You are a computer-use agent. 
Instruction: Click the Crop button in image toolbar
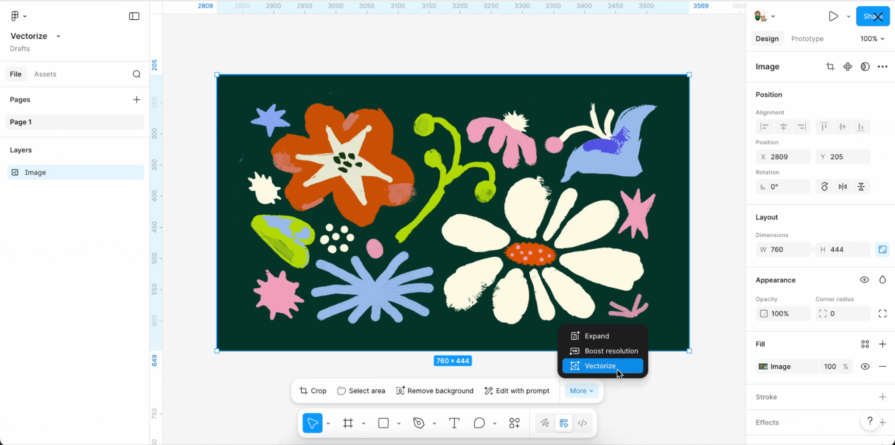pyautogui.click(x=313, y=391)
